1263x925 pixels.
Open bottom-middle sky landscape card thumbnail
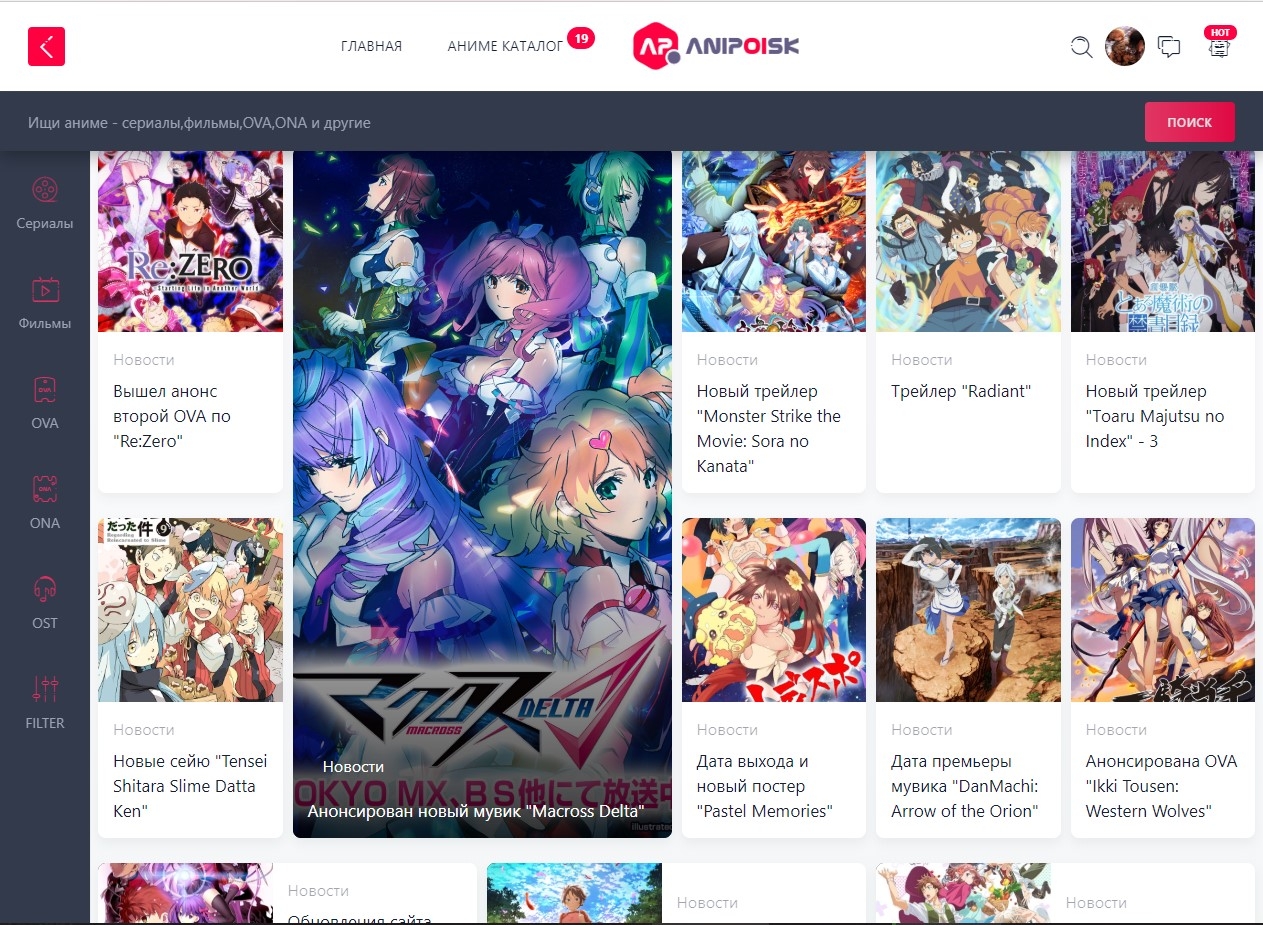[x=574, y=893]
